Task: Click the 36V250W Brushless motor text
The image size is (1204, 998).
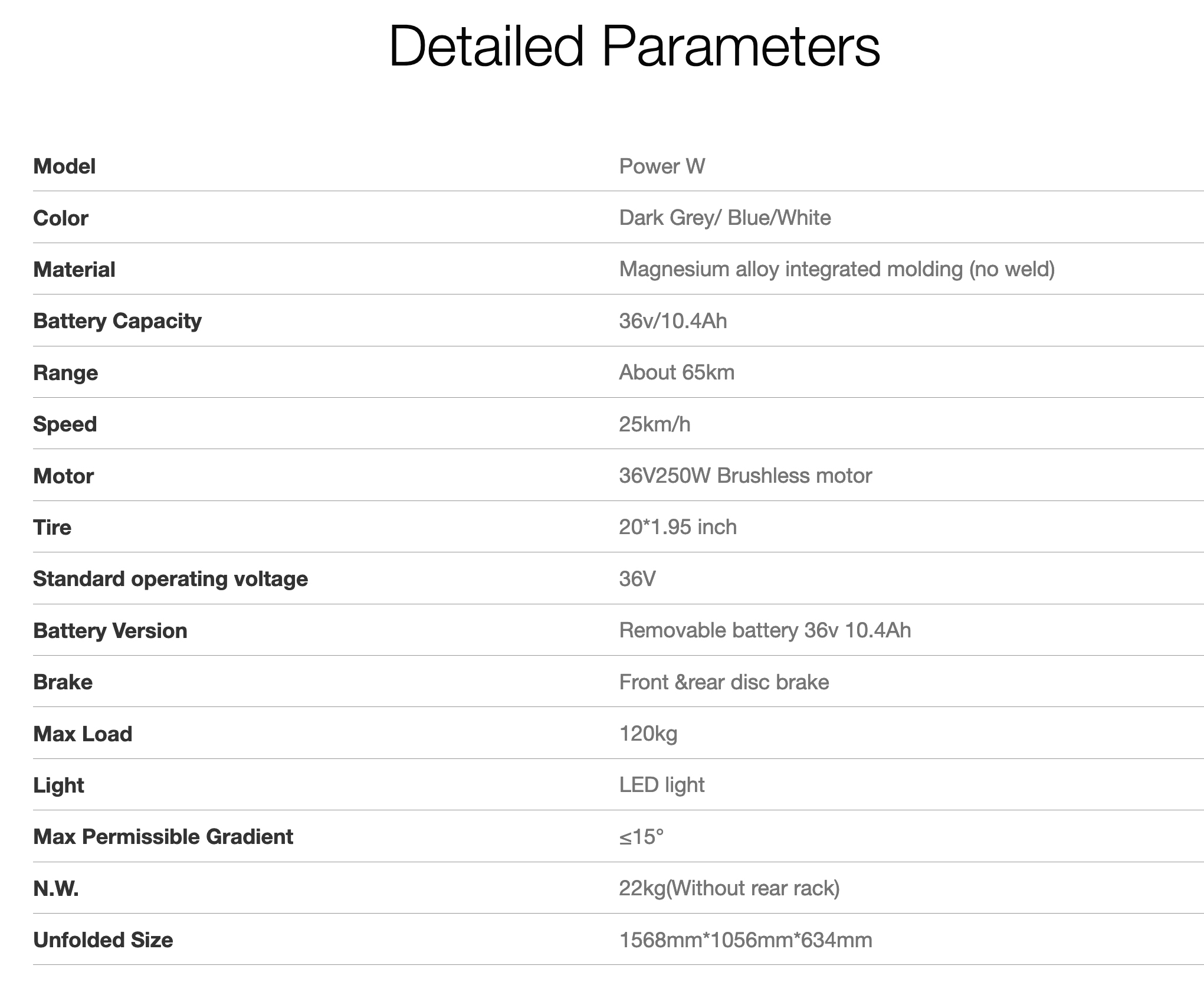Action: (745, 476)
